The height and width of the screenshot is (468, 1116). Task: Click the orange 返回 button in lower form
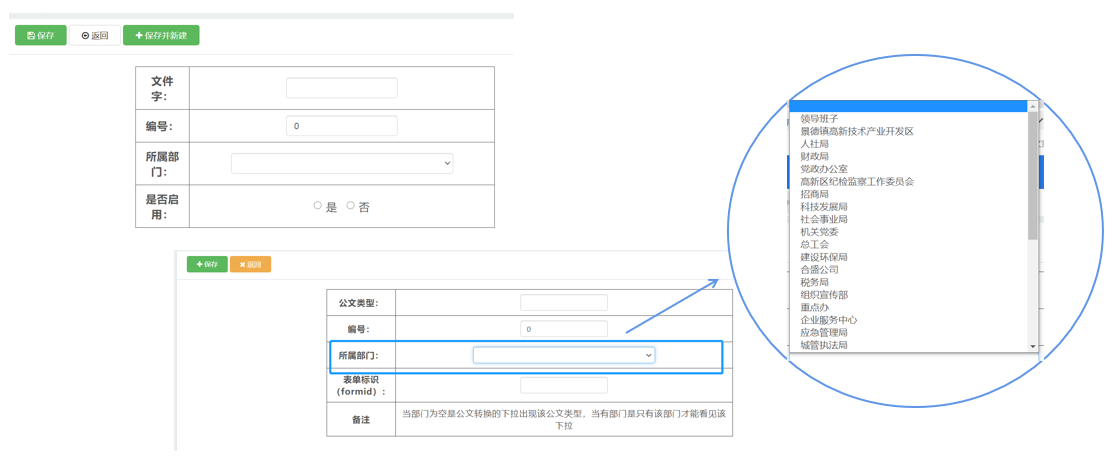click(x=250, y=265)
